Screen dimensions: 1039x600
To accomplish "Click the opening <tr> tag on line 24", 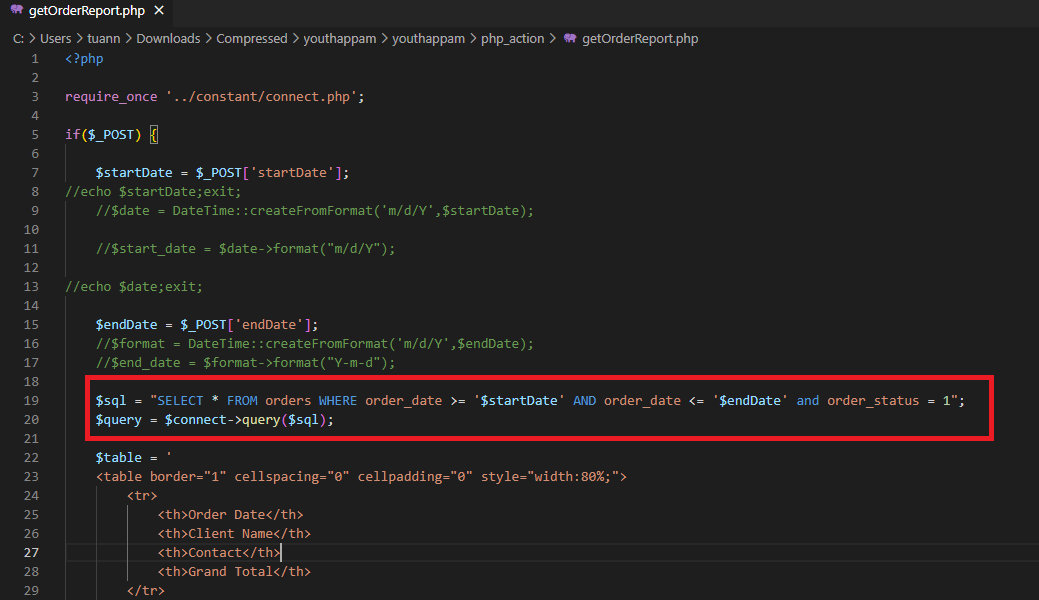I will tap(142, 495).
